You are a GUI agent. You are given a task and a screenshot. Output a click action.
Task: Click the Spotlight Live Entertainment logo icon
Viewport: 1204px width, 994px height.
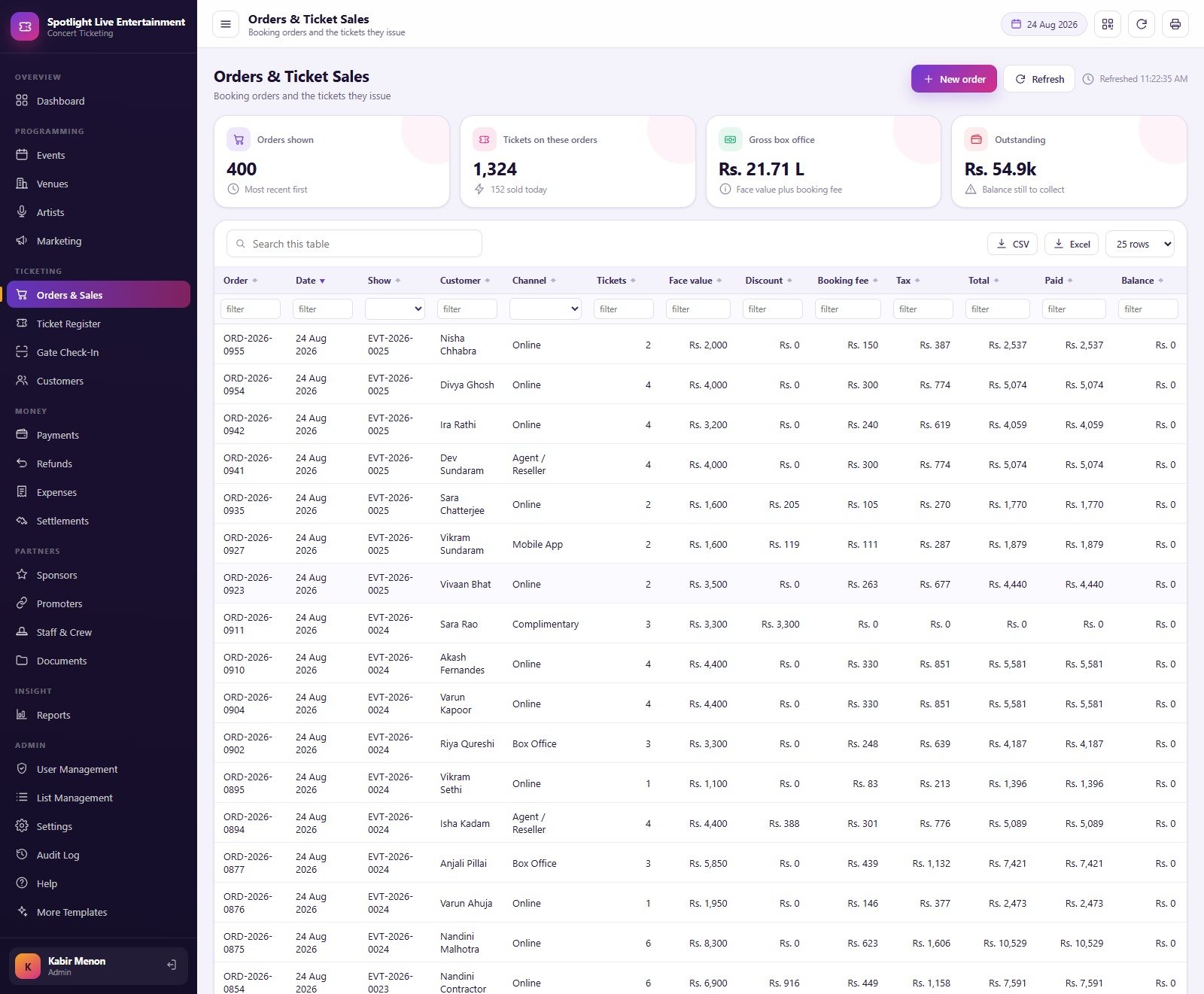[25, 26]
